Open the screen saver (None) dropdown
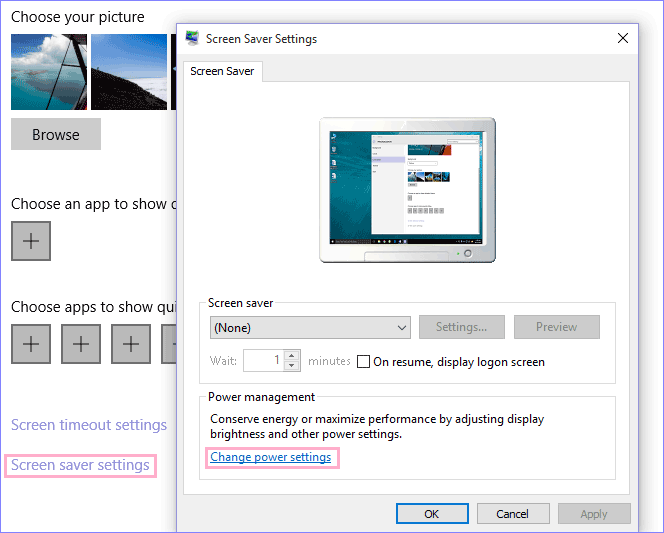Image resolution: width=664 pixels, height=533 pixels. pos(310,327)
